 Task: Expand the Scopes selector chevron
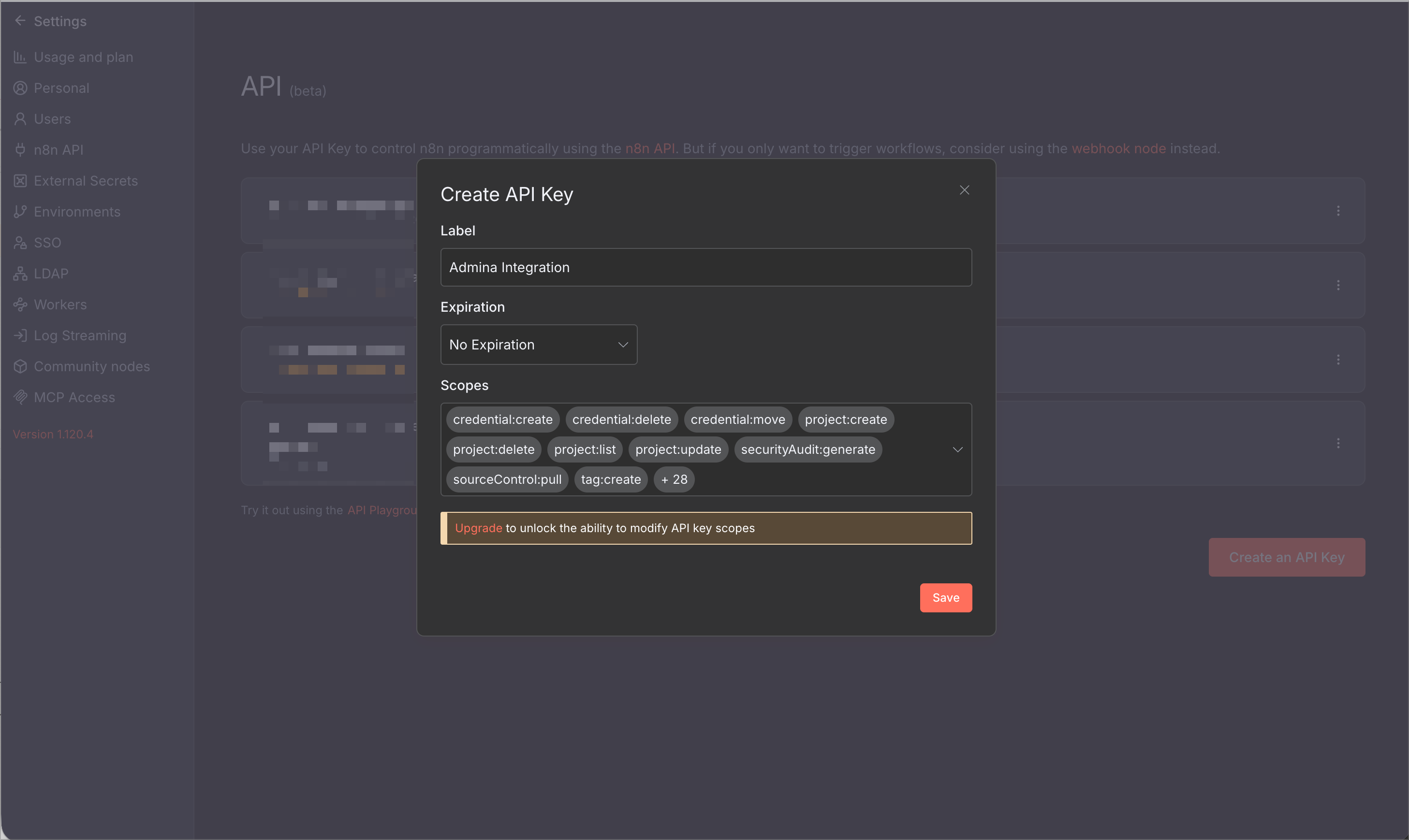[957, 449]
